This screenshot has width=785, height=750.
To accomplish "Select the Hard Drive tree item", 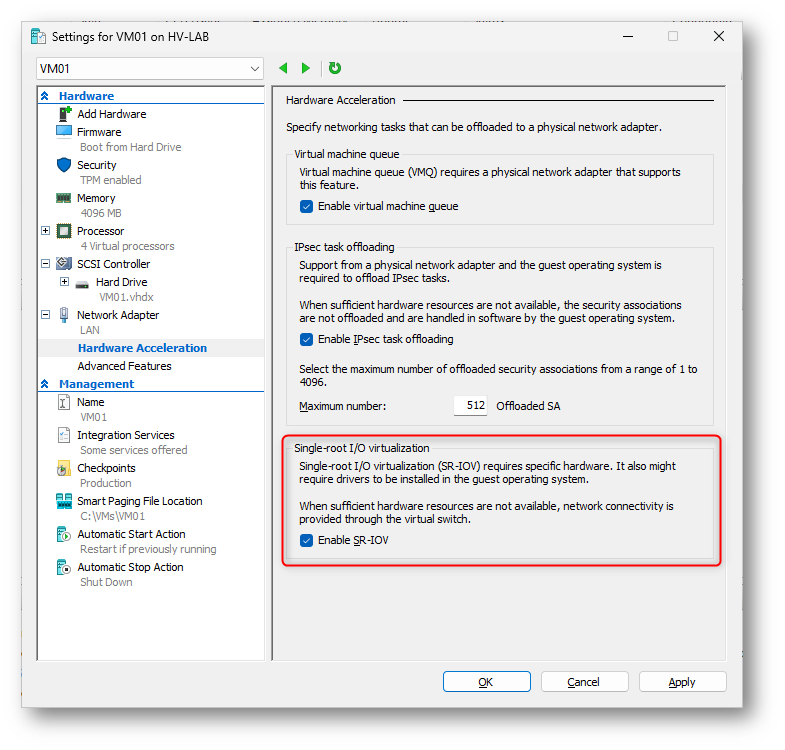I will click(x=122, y=282).
